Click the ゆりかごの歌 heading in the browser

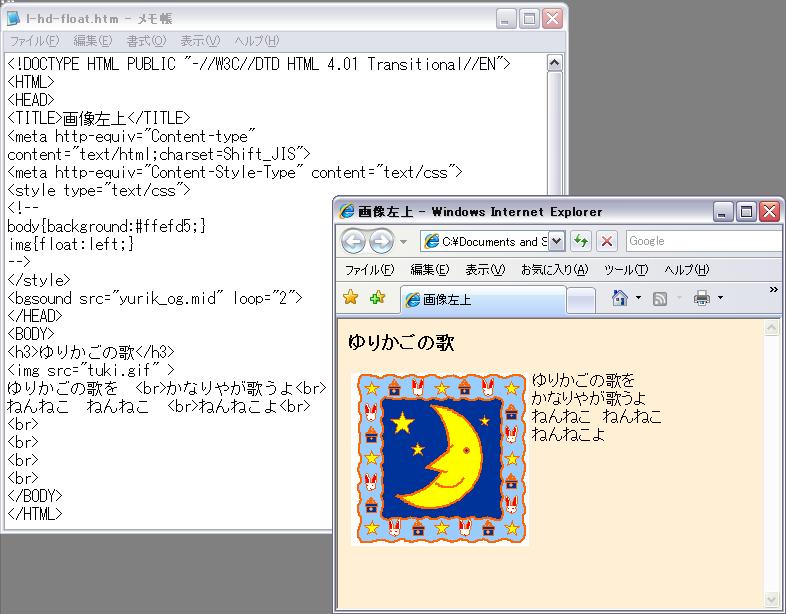pos(401,342)
